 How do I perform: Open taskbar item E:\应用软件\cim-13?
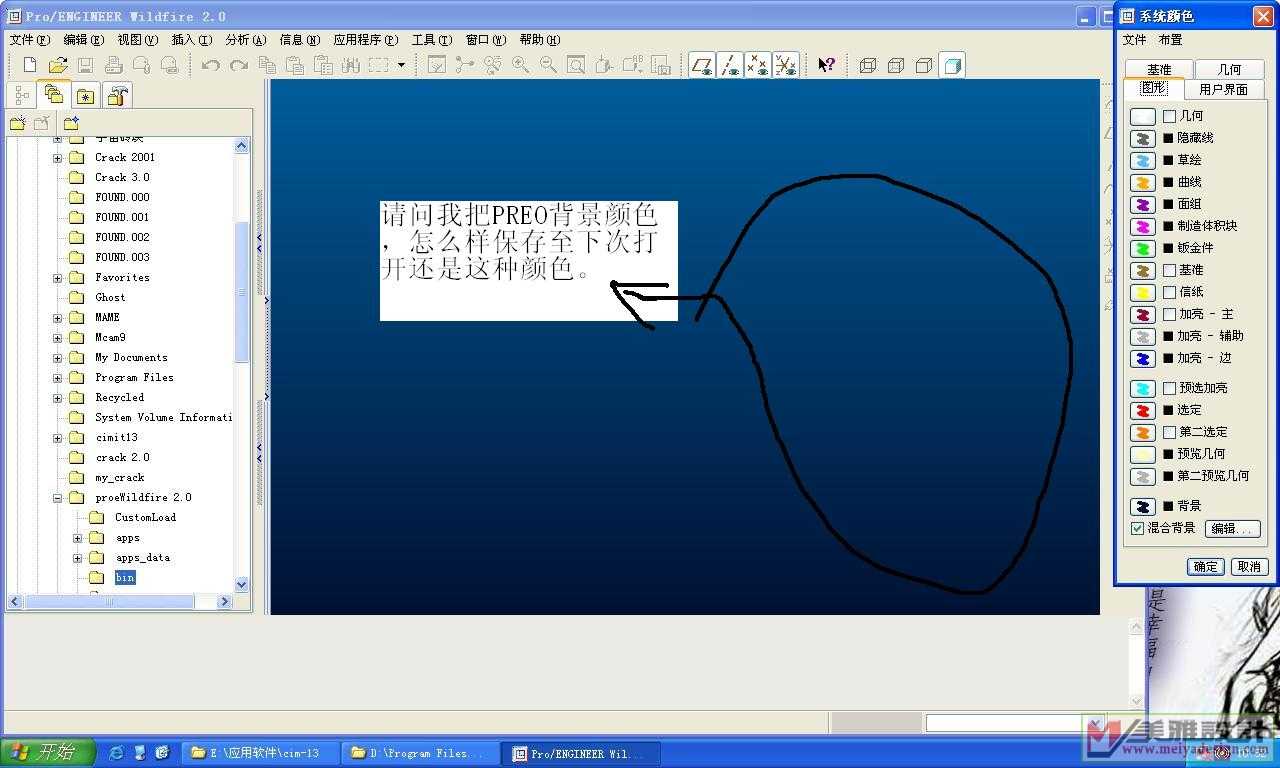[262, 753]
